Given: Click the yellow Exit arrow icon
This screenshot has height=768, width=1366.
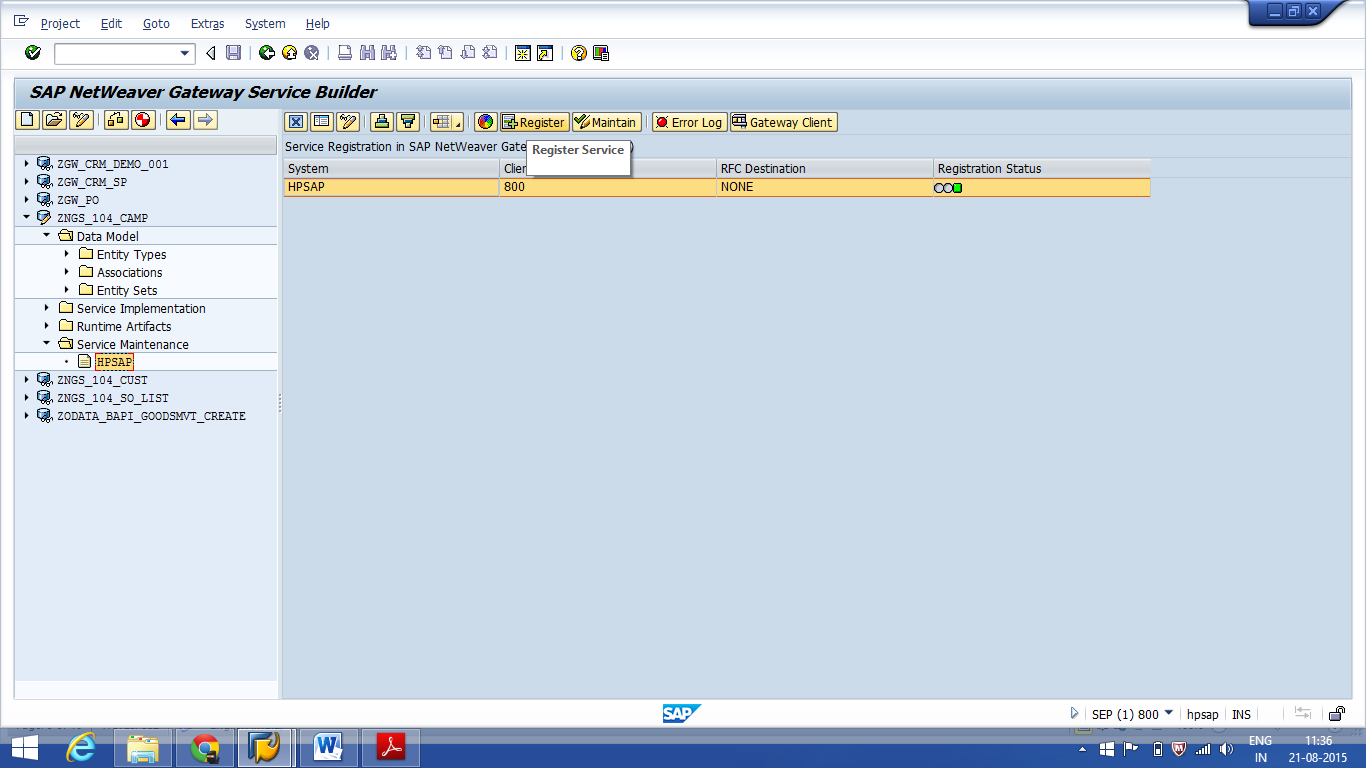Looking at the screenshot, I should coord(289,53).
